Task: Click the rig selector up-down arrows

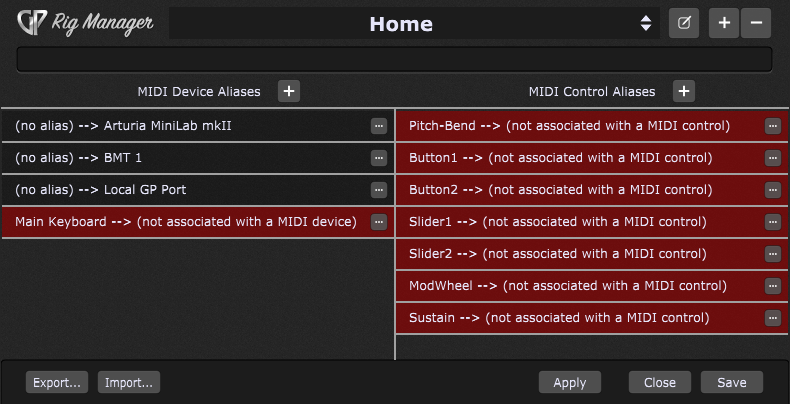Action: tap(646, 23)
